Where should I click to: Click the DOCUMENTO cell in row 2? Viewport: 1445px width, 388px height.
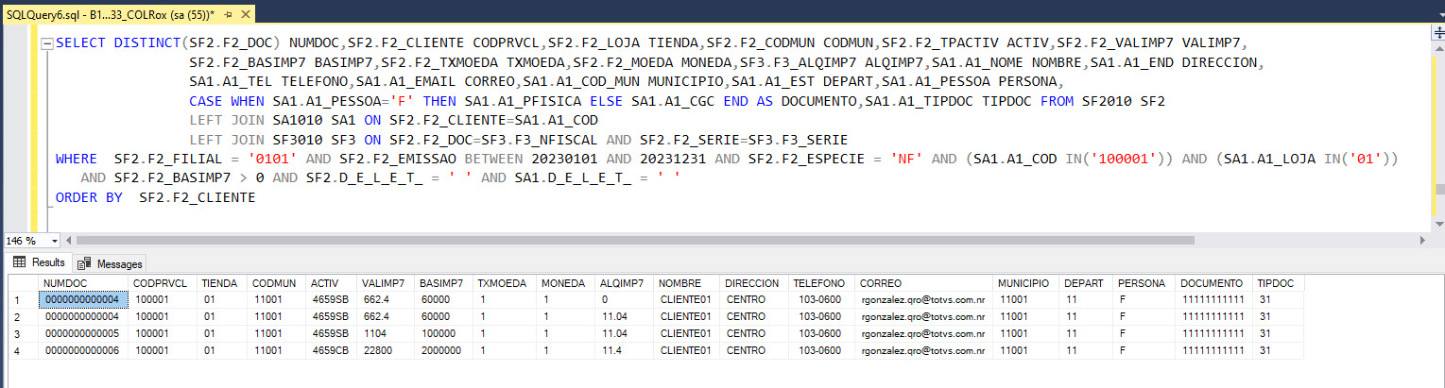1214,317
